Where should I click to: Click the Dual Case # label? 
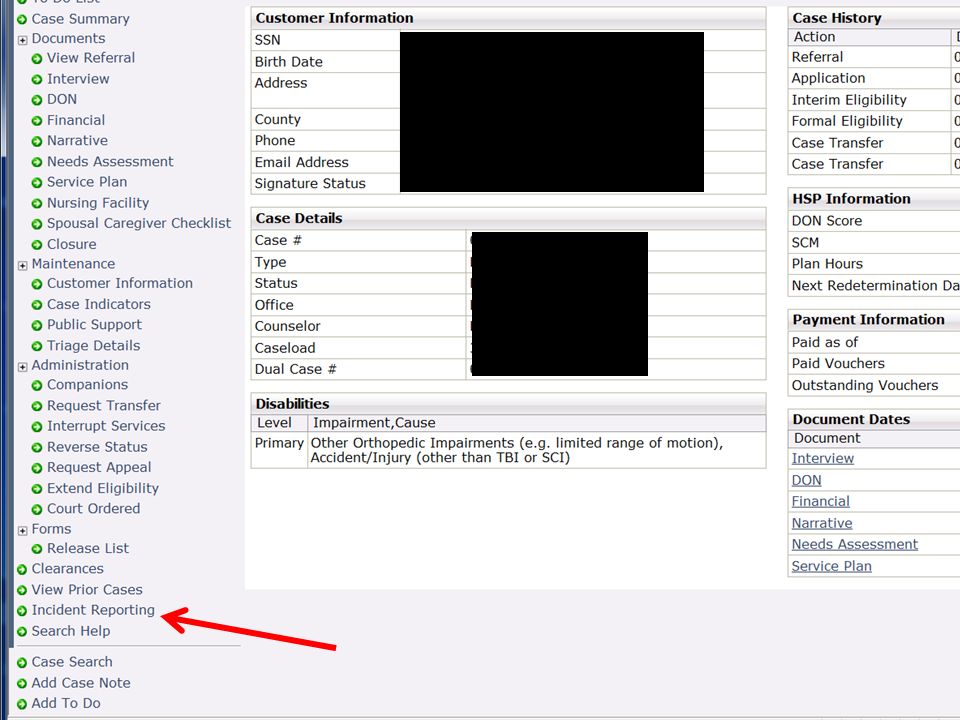point(296,369)
